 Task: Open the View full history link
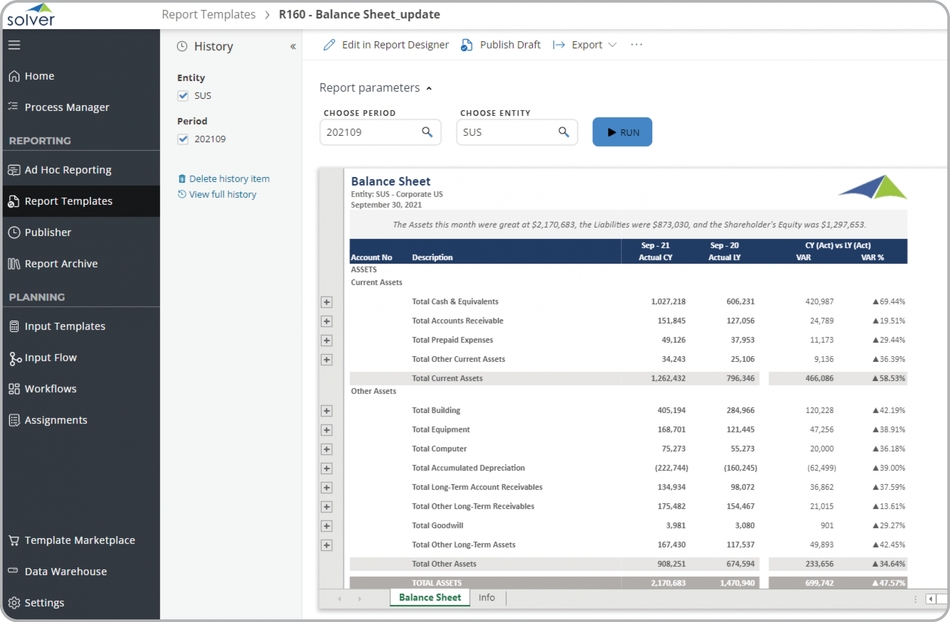(222, 195)
